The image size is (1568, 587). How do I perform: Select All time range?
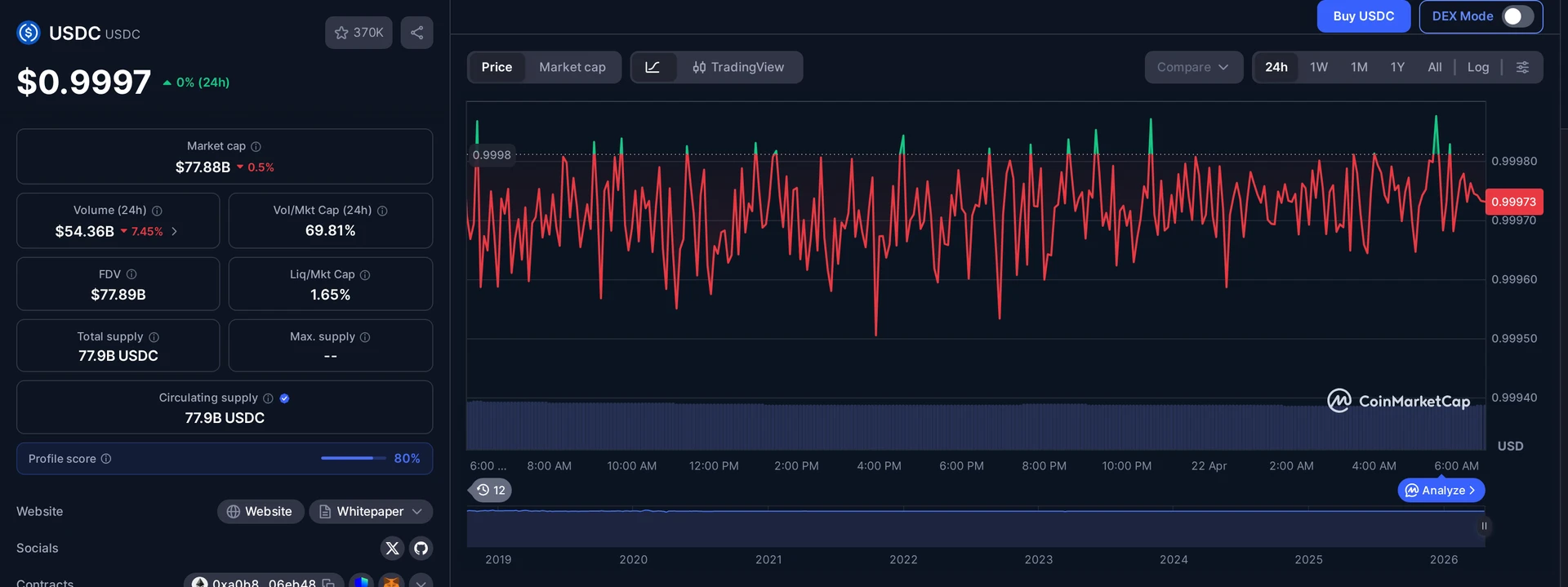1434,67
